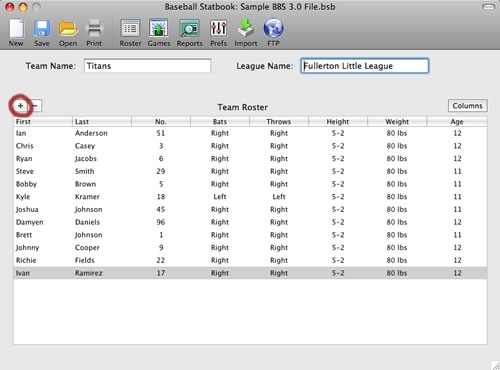Select Brett in the First column
Screen dimensions: 500x370
click(24, 235)
